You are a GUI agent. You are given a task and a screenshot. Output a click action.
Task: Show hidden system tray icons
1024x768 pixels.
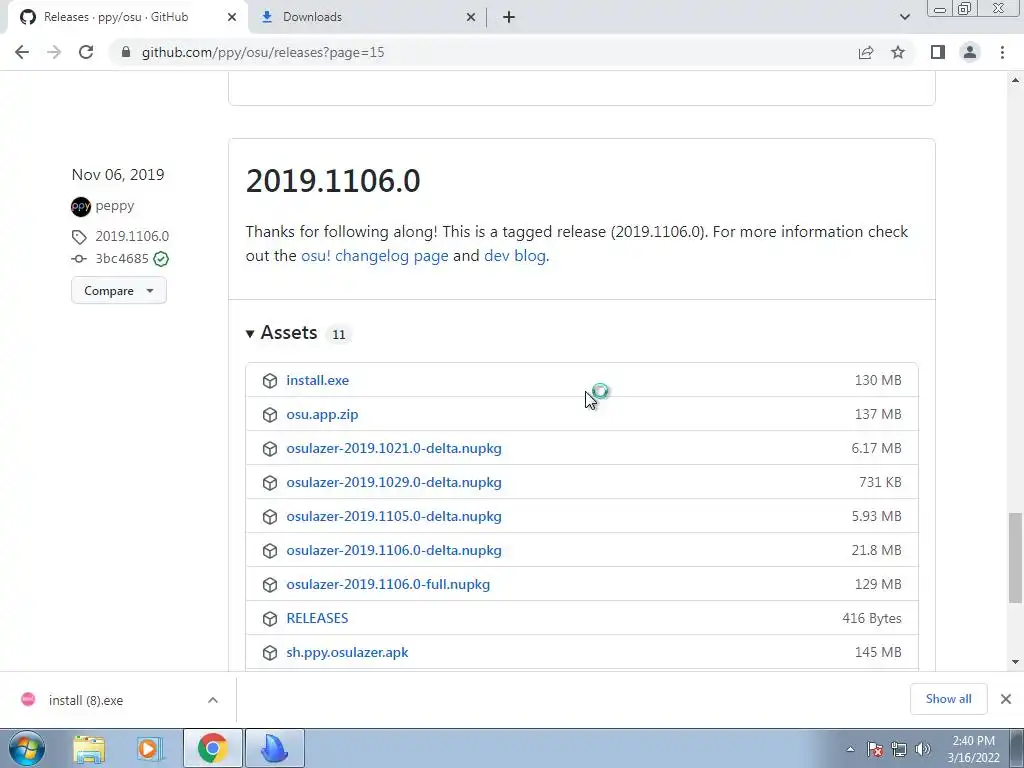850,750
